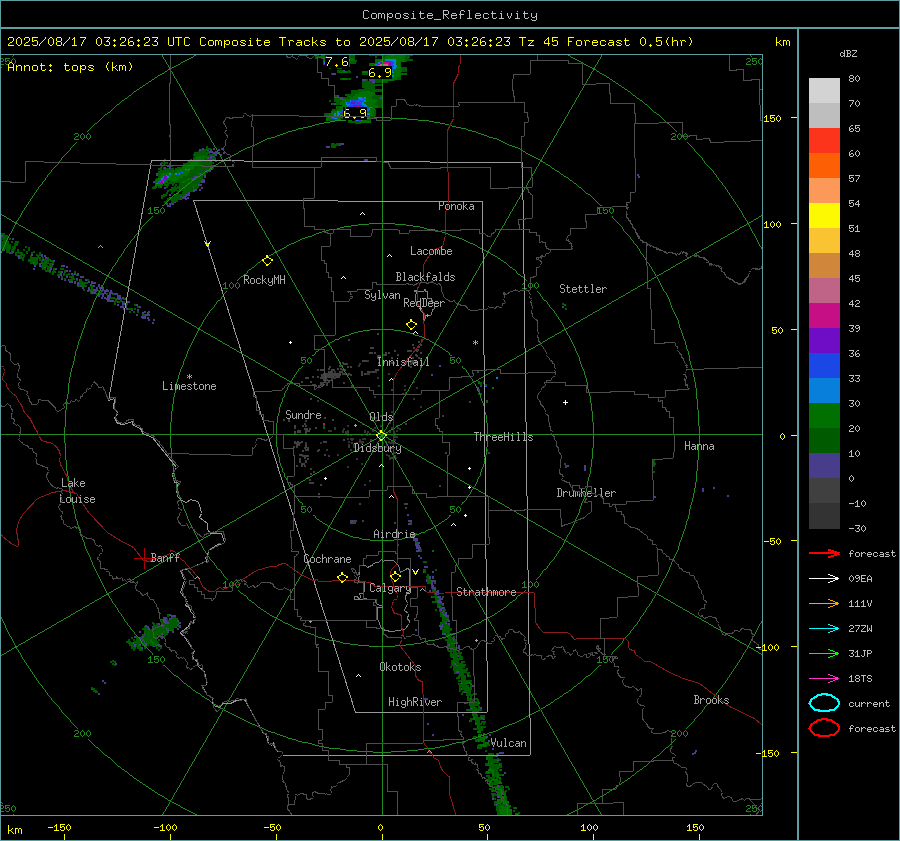The width and height of the screenshot is (900, 841).
Task: Click the UTC timestamp header line
Action: (350, 42)
